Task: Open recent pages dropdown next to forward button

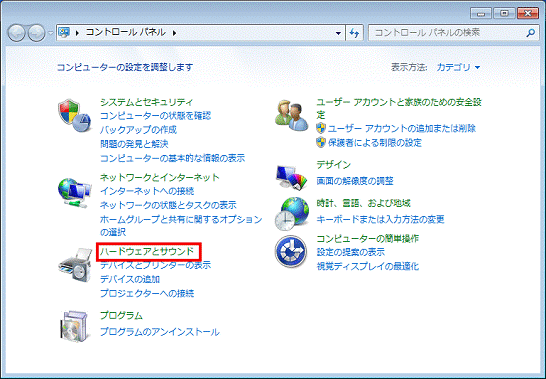Action: [50, 33]
